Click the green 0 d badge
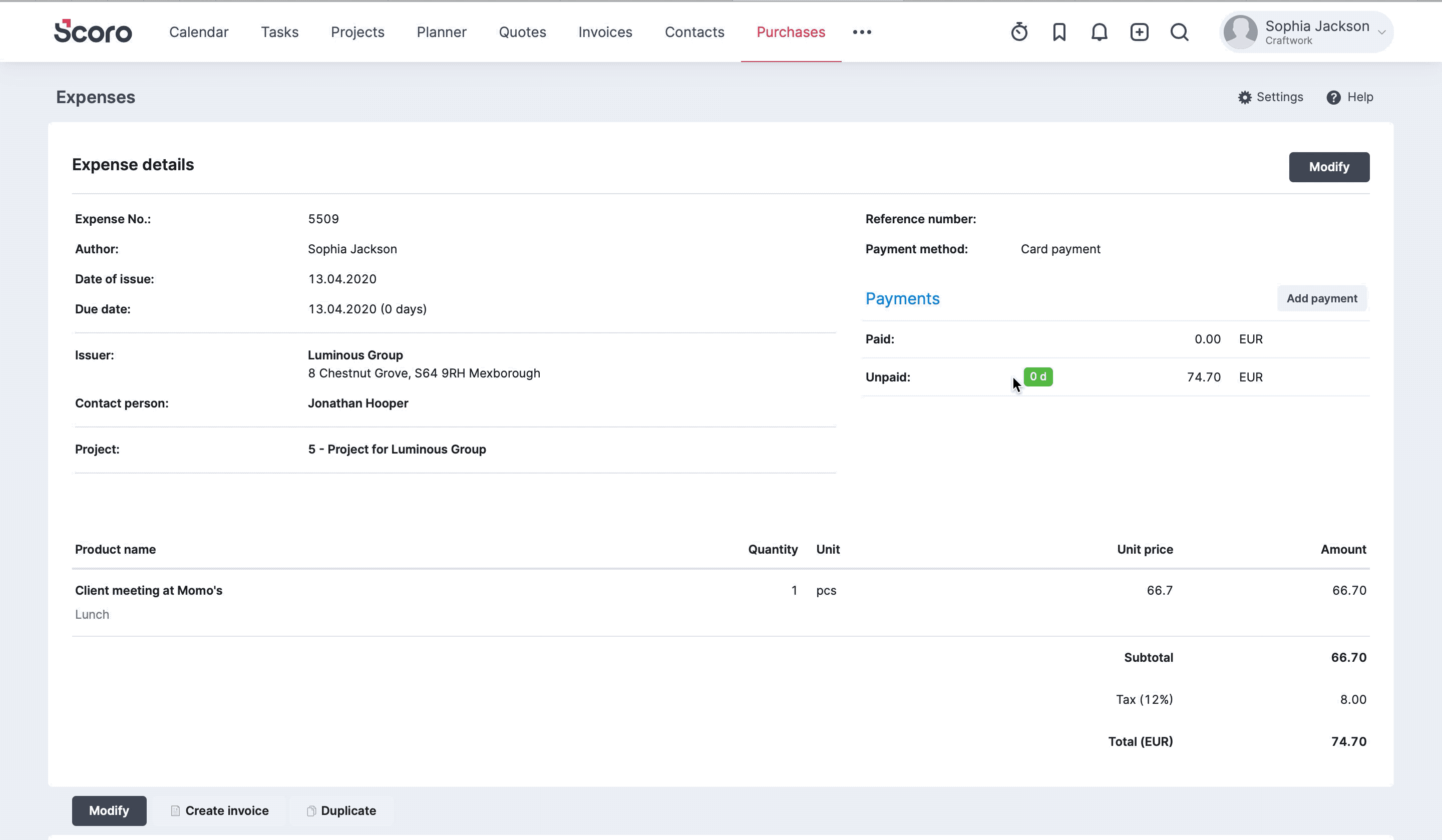Screen dimensions: 1442x840 [x=1038, y=376]
